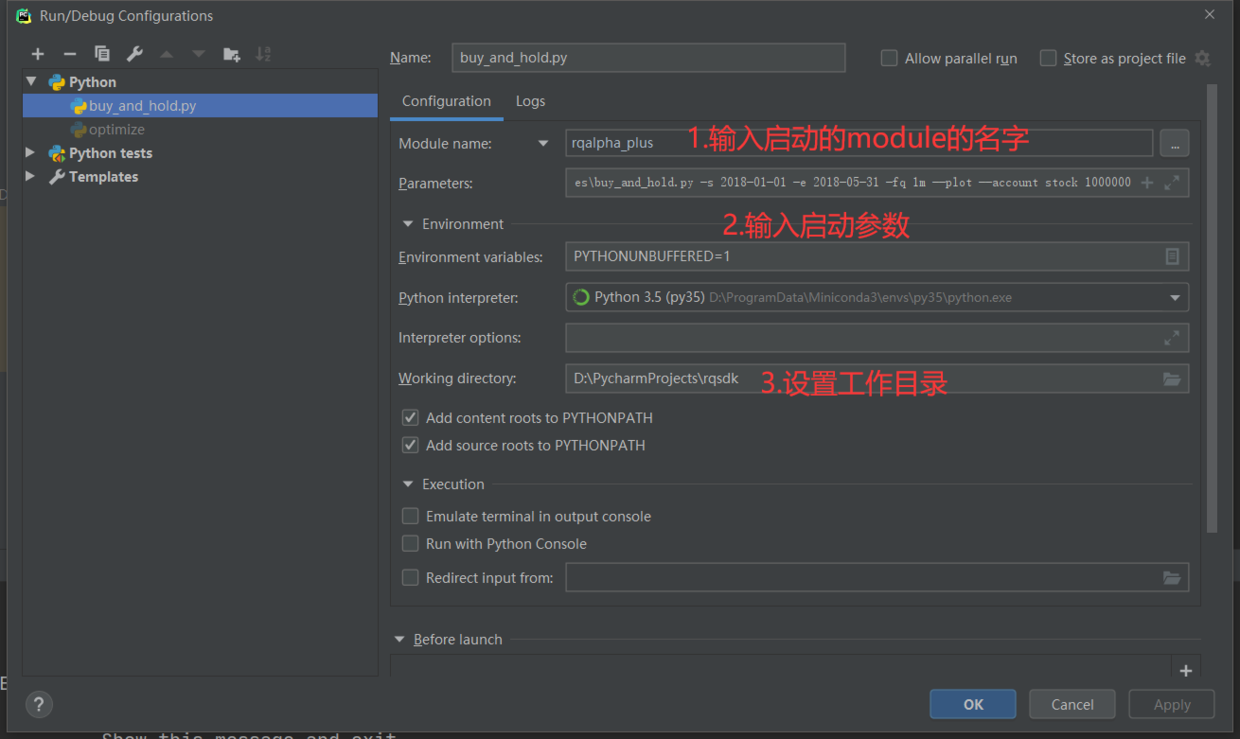Browse modules with the ellipsis button
This screenshot has width=1240, height=739.
coord(1174,142)
